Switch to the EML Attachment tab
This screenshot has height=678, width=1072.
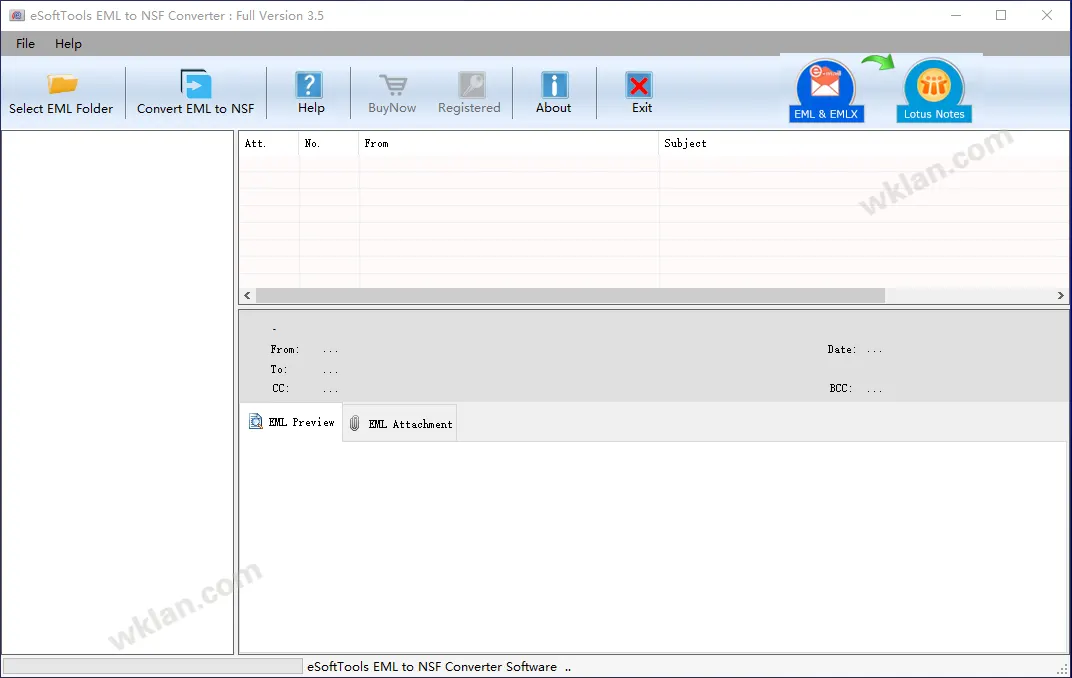click(400, 424)
